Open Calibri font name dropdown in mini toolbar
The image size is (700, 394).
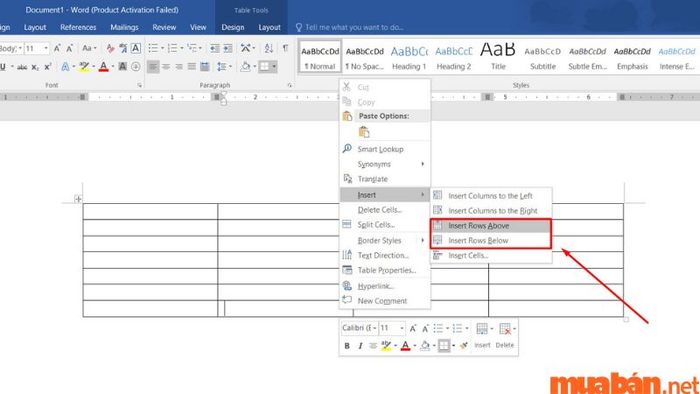[375, 328]
